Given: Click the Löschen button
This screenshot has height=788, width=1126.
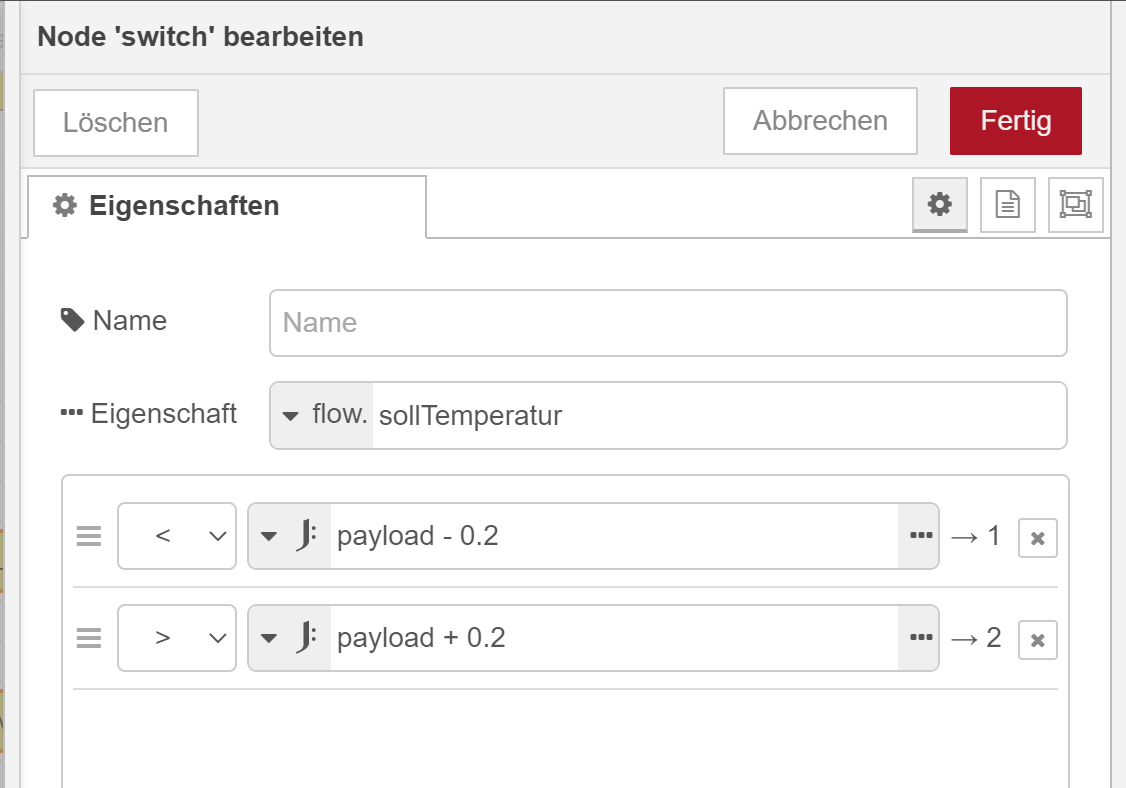Looking at the screenshot, I should click(116, 123).
